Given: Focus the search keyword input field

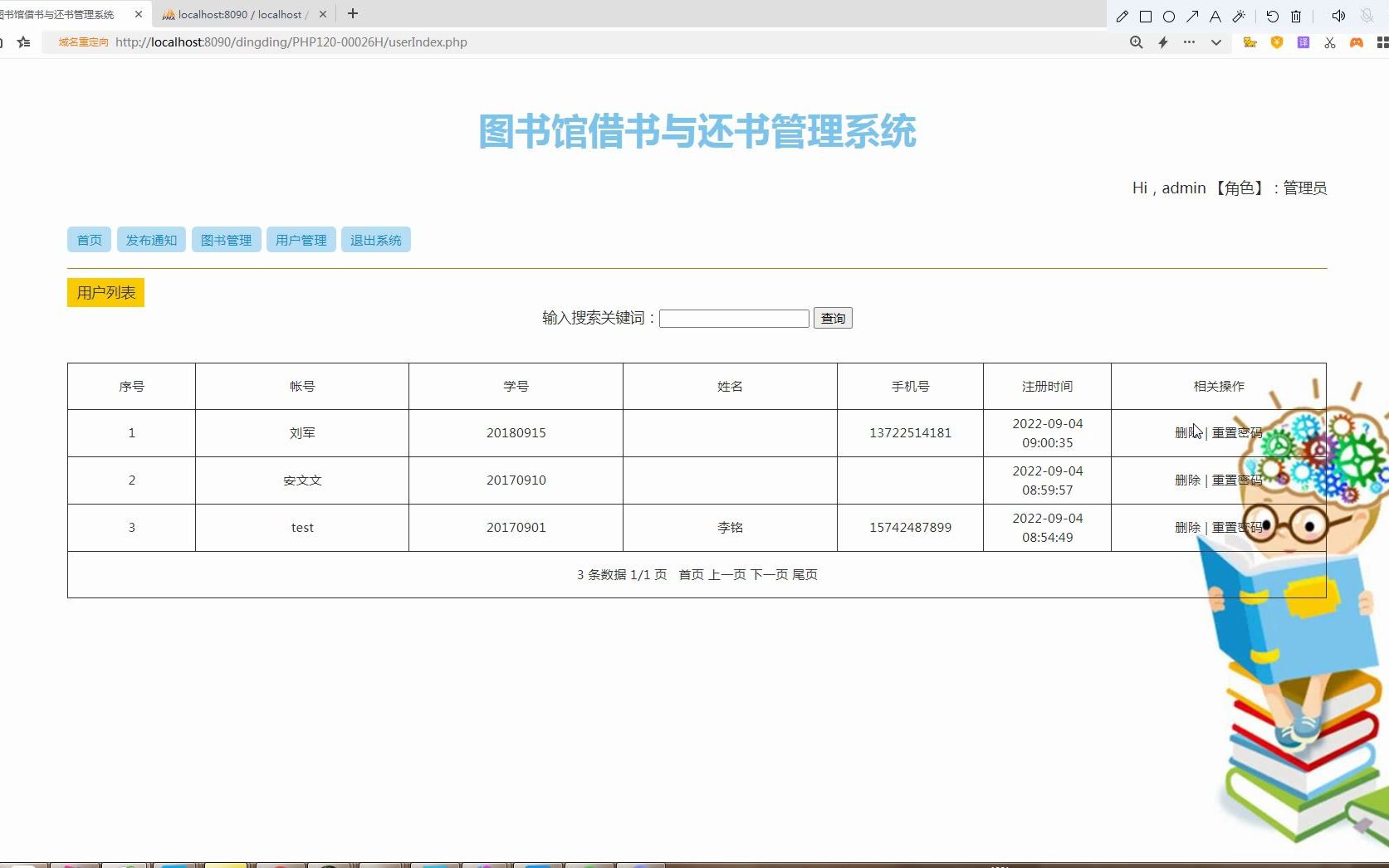Looking at the screenshot, I should [x=734, y=319].
